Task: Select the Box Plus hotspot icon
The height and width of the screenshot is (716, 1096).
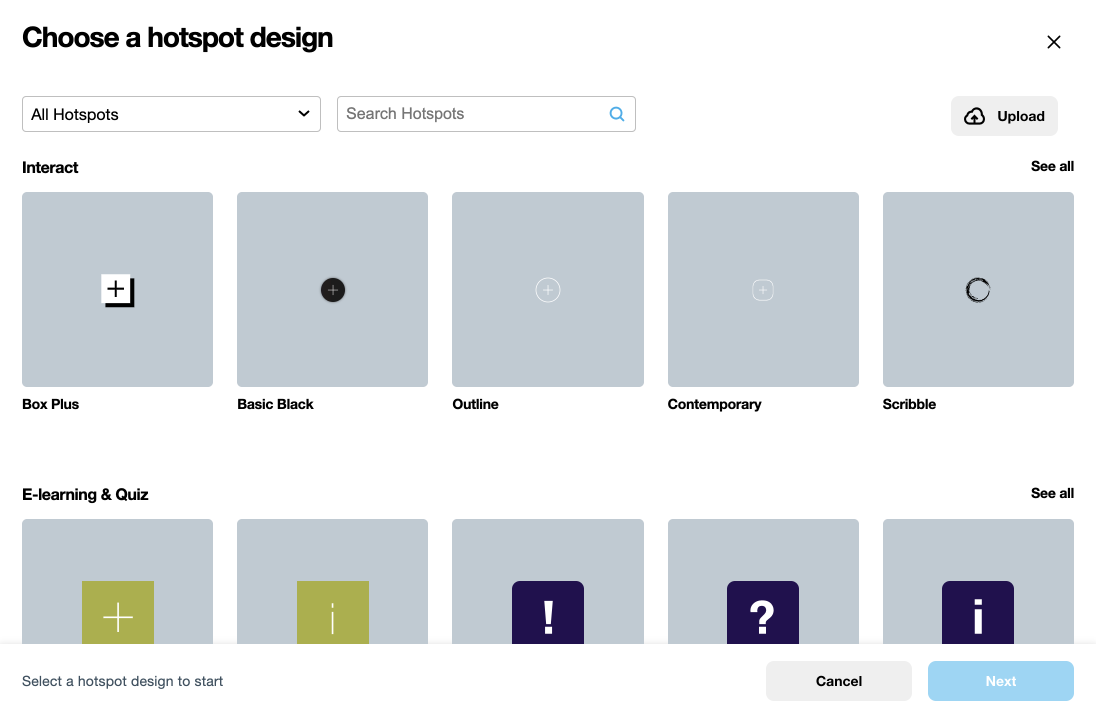Action: pos(117,290)
